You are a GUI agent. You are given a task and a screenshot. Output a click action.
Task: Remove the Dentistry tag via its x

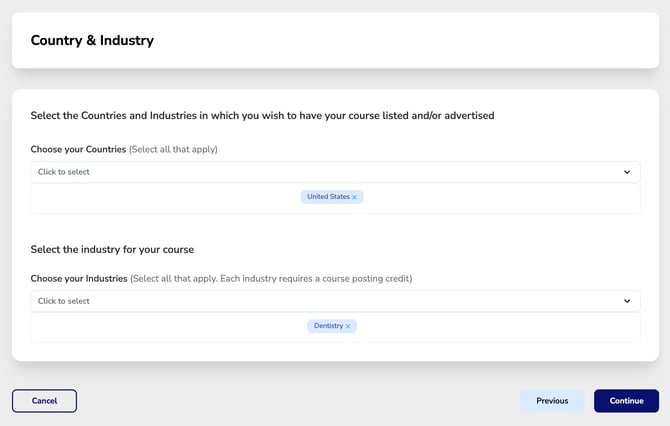[348, 327]
